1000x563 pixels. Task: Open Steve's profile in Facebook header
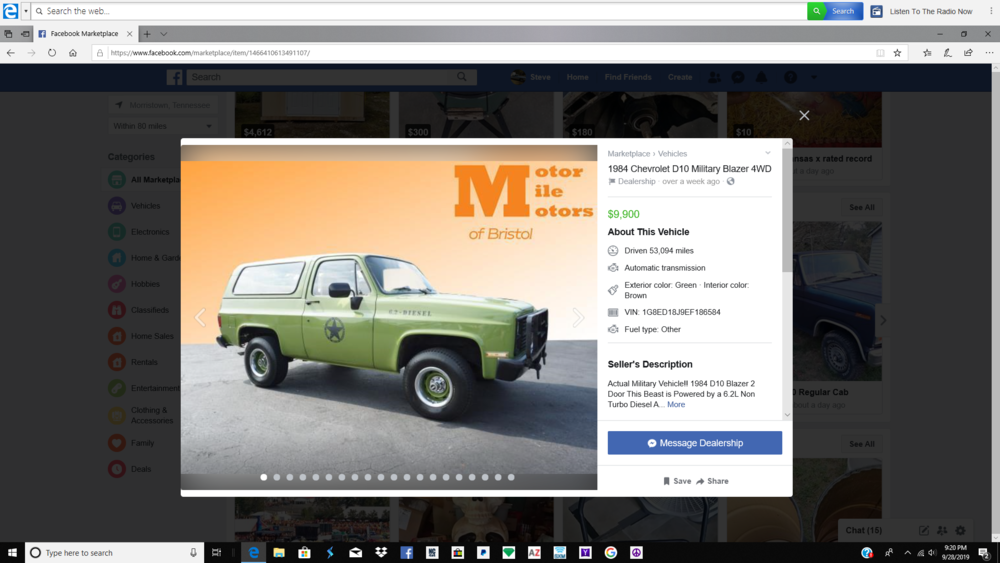click(x=531, y=77)
